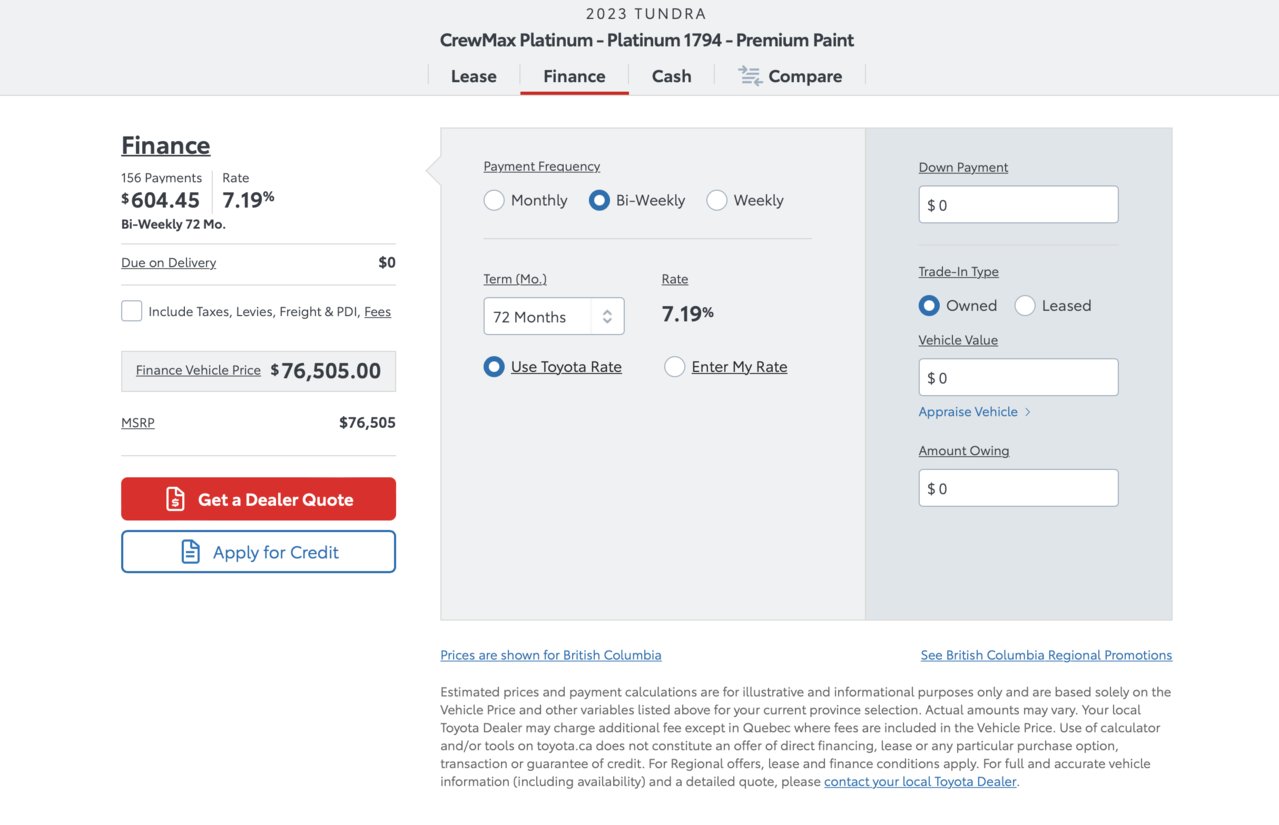Screen dimensions: 1279x825
Task: Click the Finance heading link
Action: pyautogui.click(x=166, y=145)
